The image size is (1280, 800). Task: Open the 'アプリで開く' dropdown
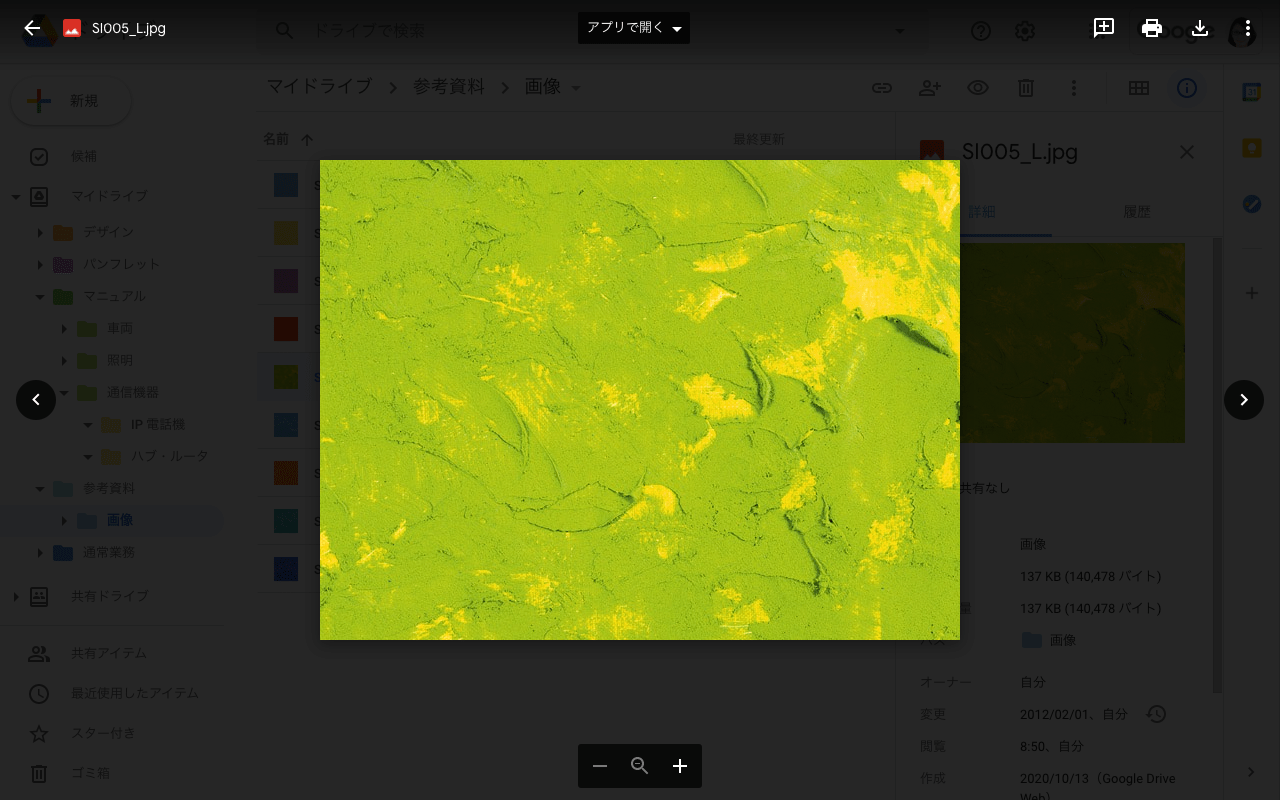click(x=634, y=28)
